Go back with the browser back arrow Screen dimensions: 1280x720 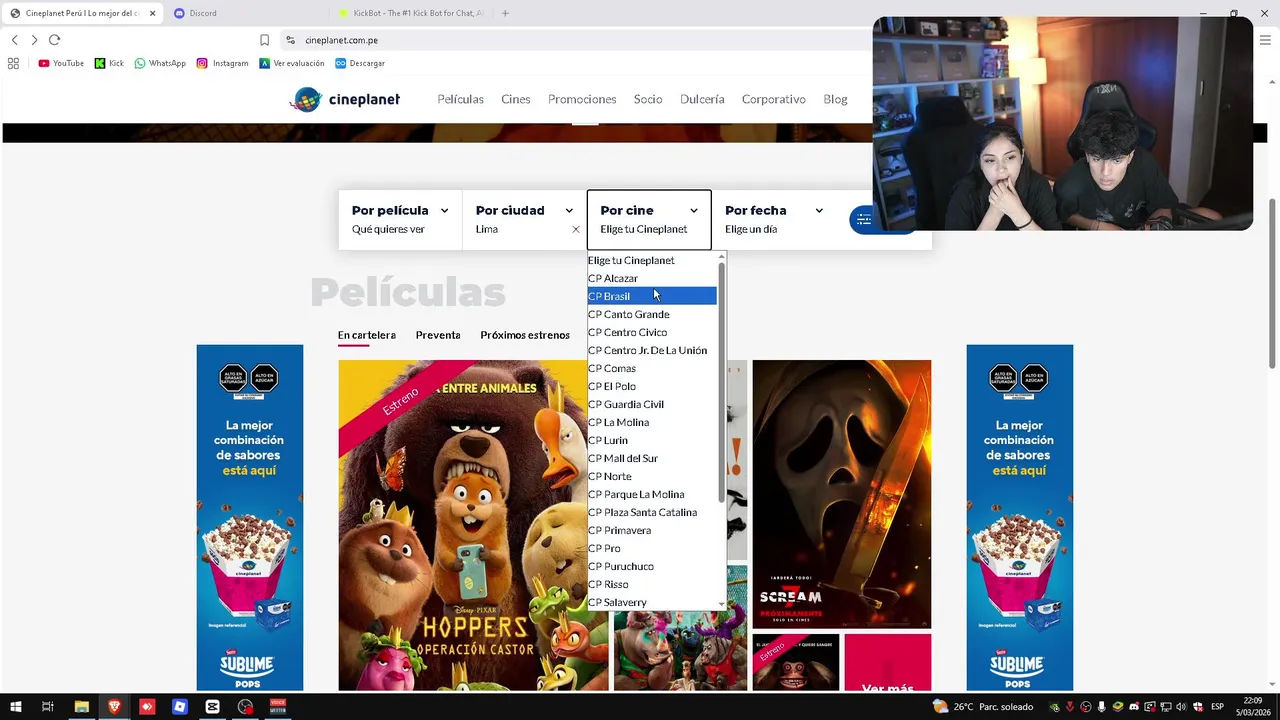[14, 40]
